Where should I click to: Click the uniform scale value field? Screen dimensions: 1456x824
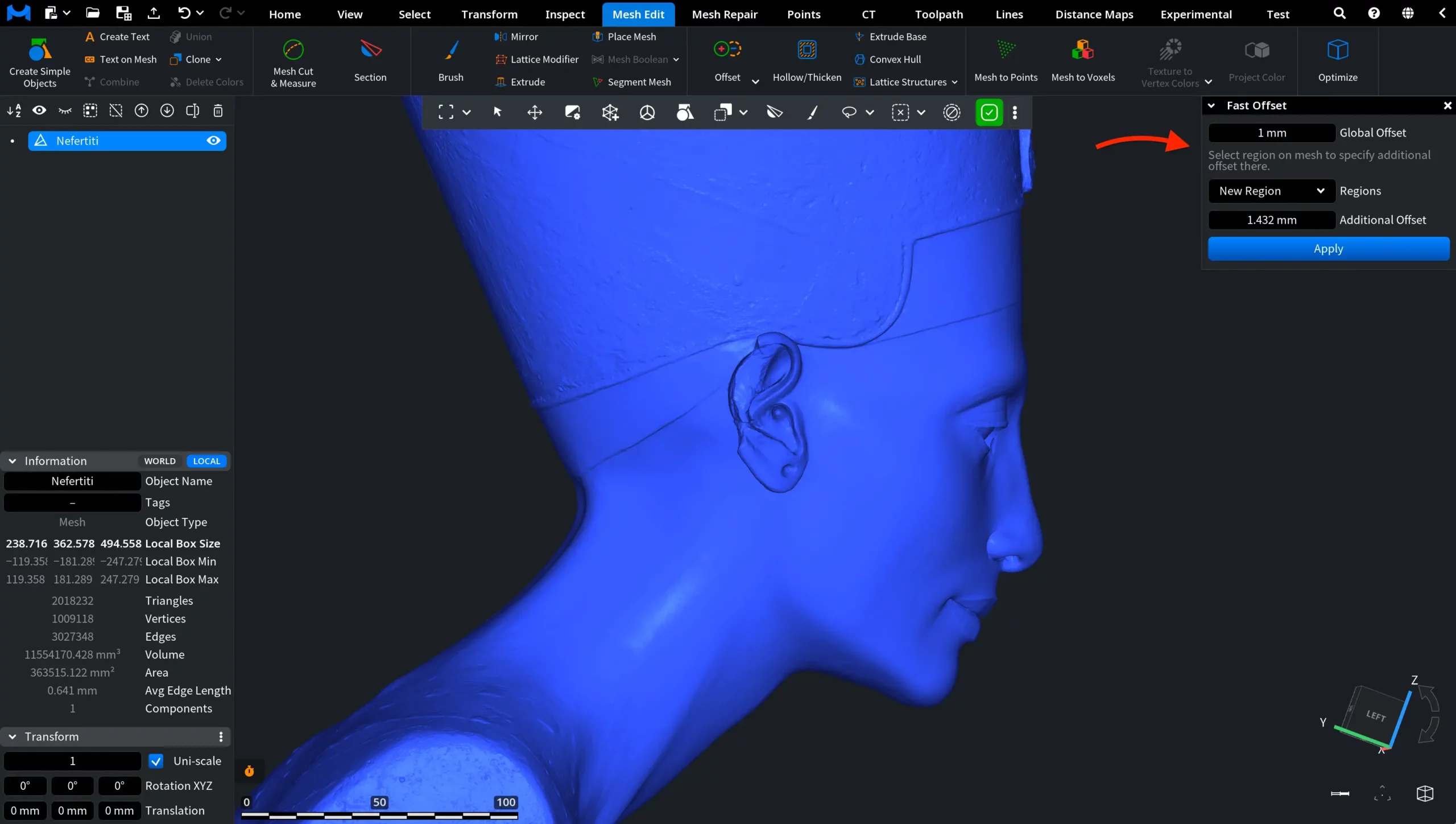click(x=72, y=761)
